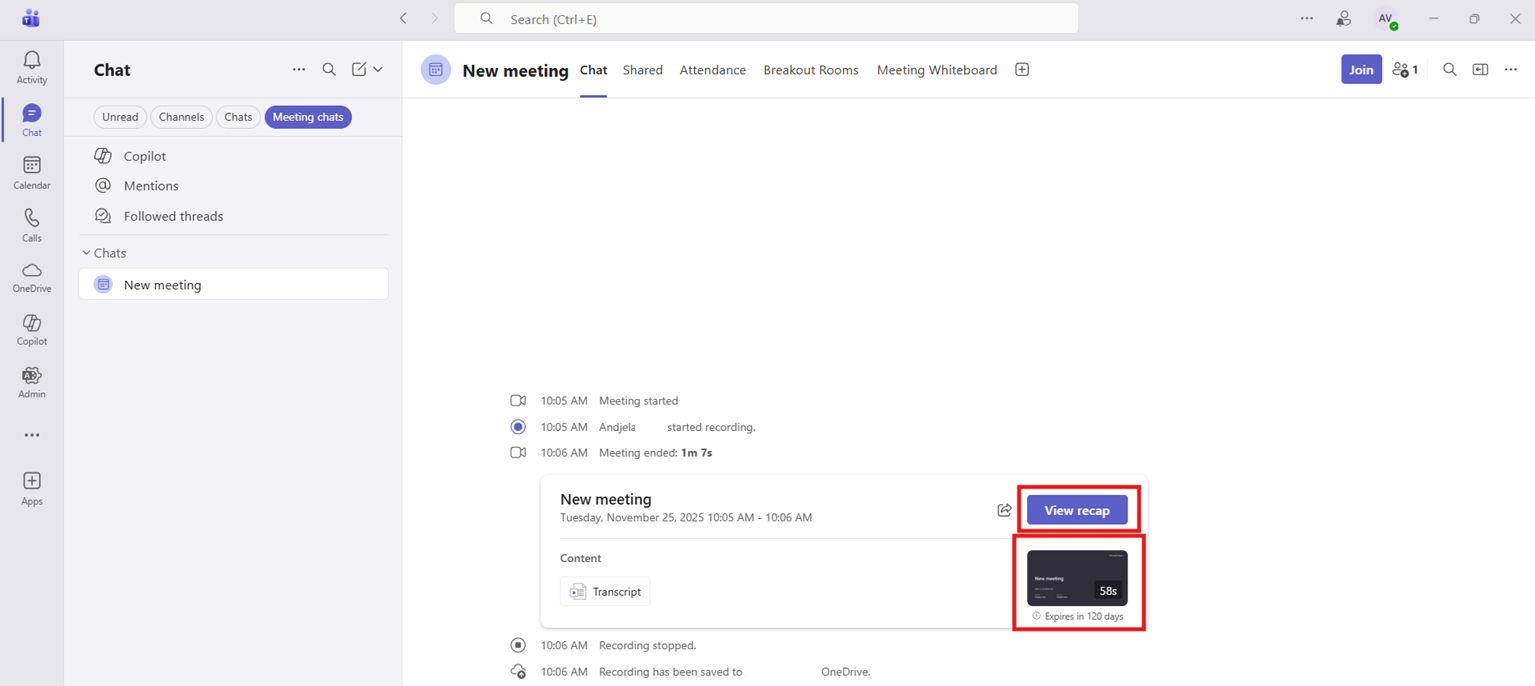The width and height of the screenshot is (1535, 686).
Task: Open the new chat dropdown arrow
Action: [x=377, y=70]
